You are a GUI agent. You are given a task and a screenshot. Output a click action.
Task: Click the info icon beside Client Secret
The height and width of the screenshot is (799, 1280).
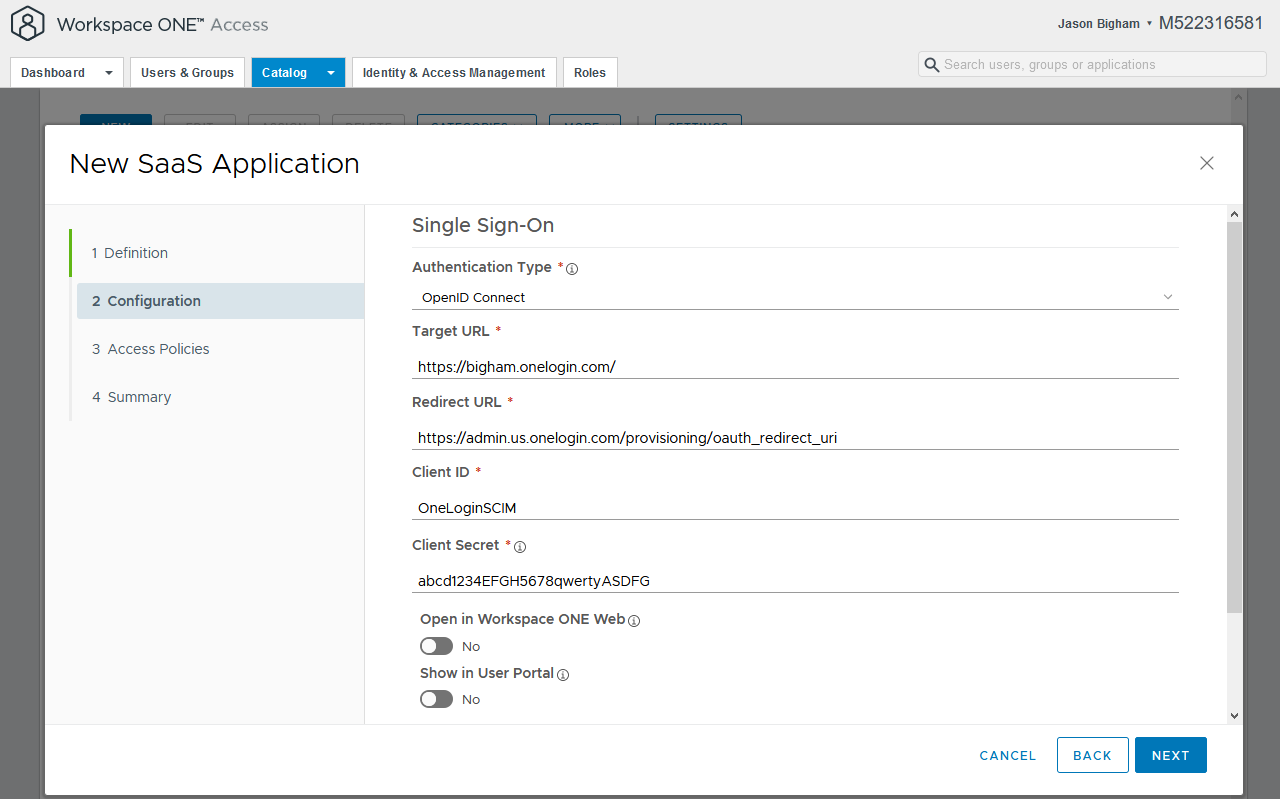(x=520, y=546)
